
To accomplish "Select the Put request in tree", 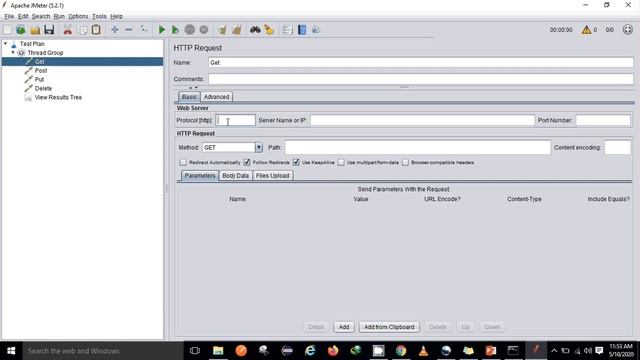I will (39, 80).
